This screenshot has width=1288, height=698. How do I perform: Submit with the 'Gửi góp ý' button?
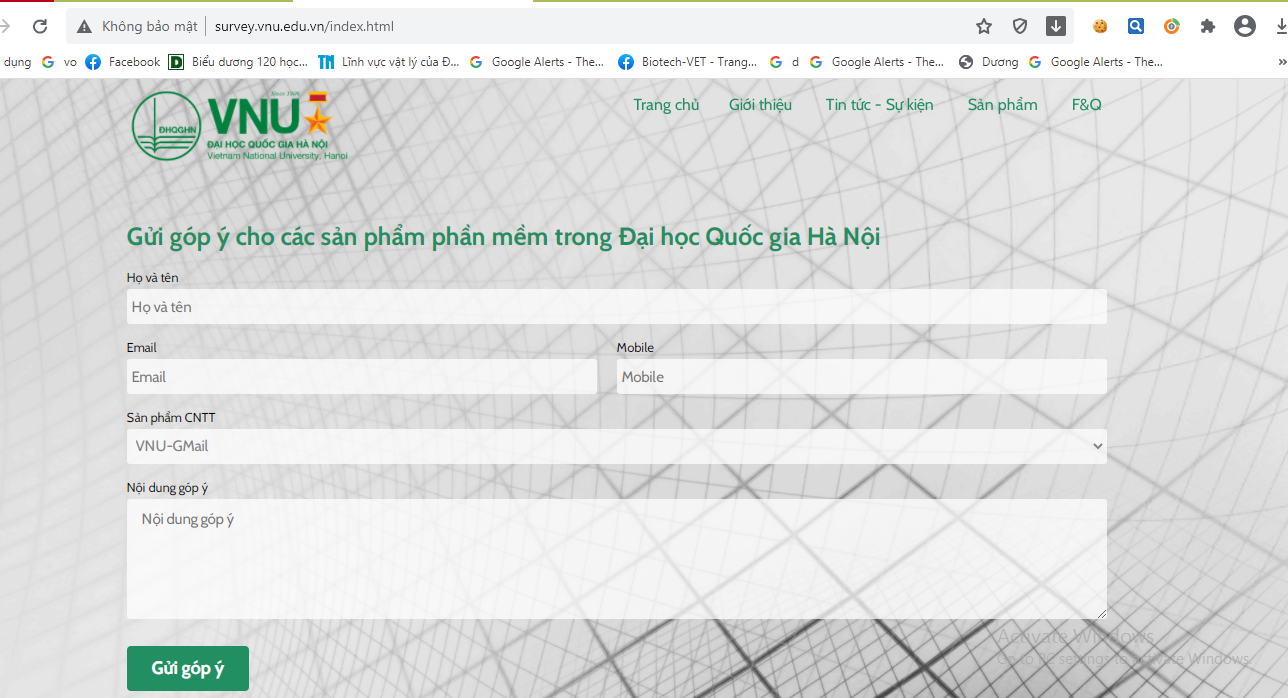point(188,669)
